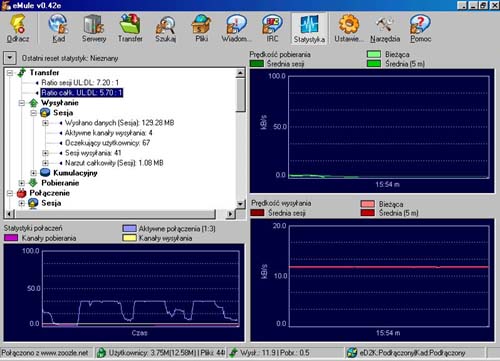Open statistics tree options dropdown button
This screenshot has width=500, height=361.
10,58
